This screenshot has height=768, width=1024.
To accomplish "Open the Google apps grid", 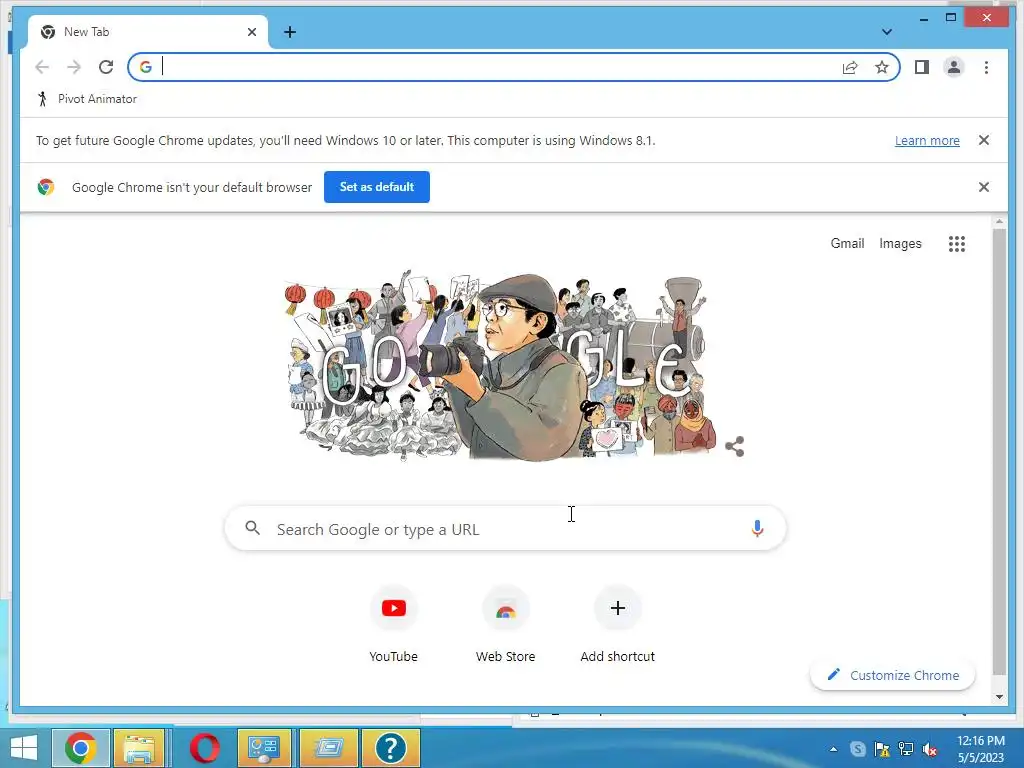I will point(957,244).
